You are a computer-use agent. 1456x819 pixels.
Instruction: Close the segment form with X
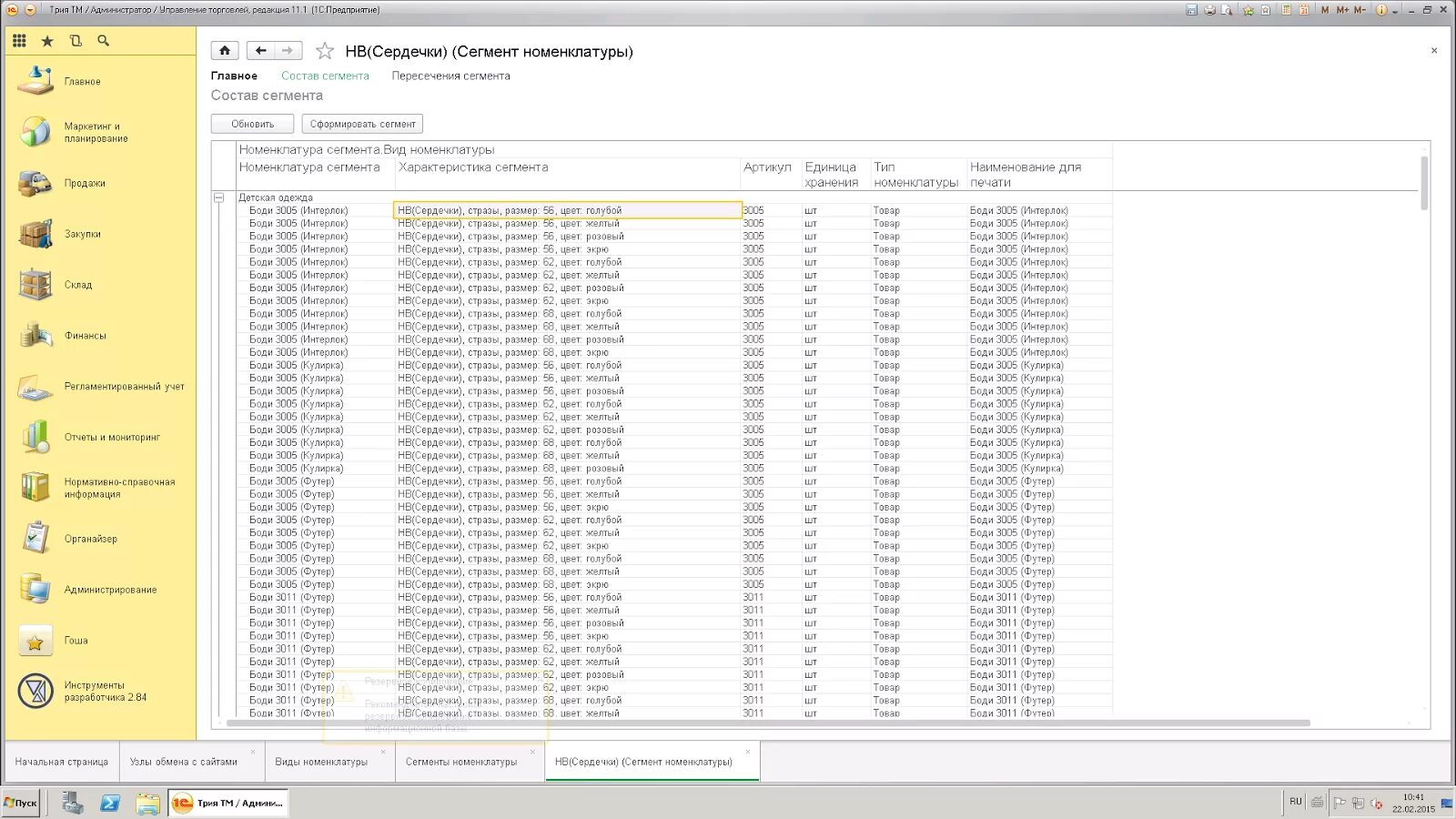tap(1434, 51)
